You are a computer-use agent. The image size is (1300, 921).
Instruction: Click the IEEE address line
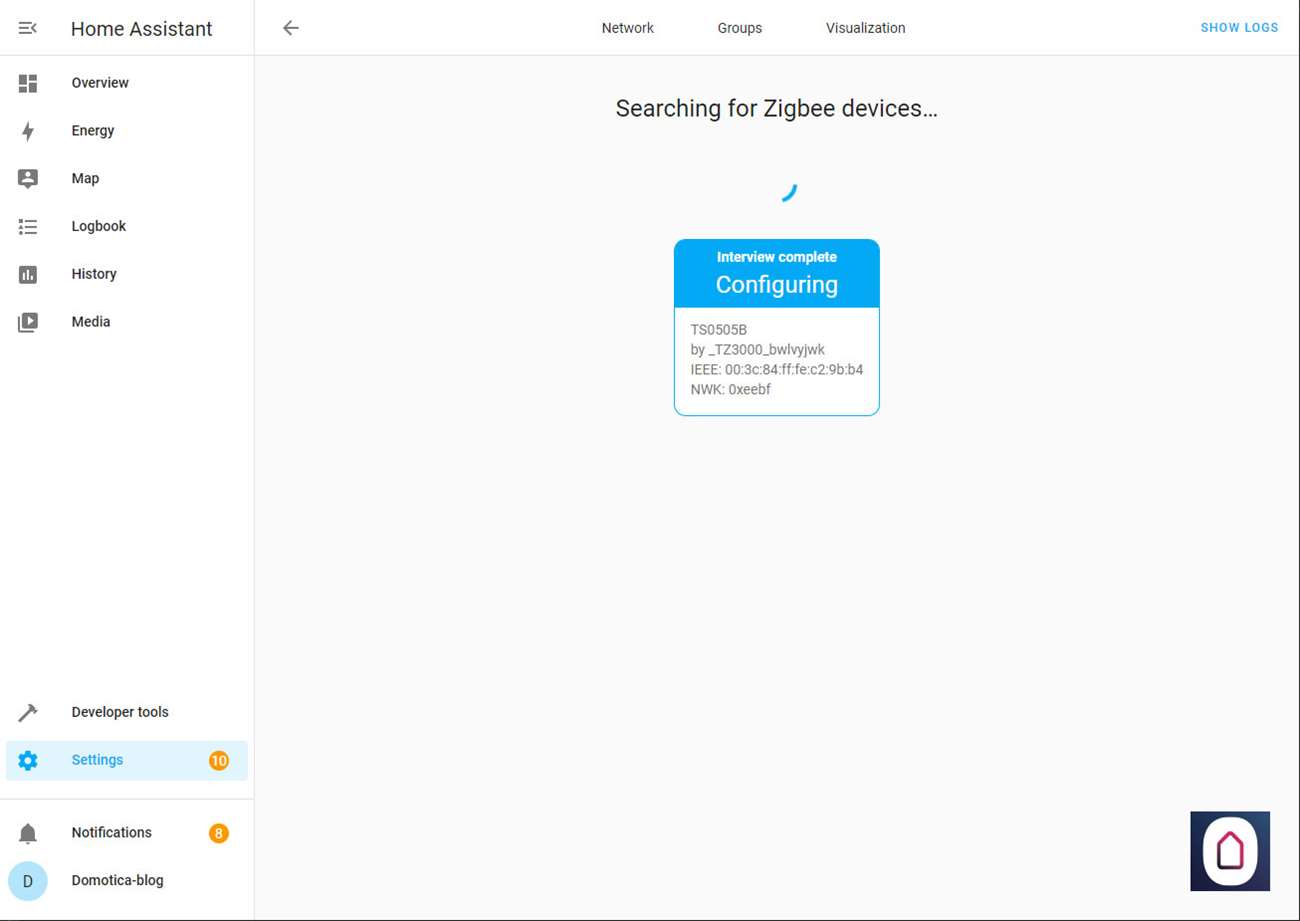point(777,370)
